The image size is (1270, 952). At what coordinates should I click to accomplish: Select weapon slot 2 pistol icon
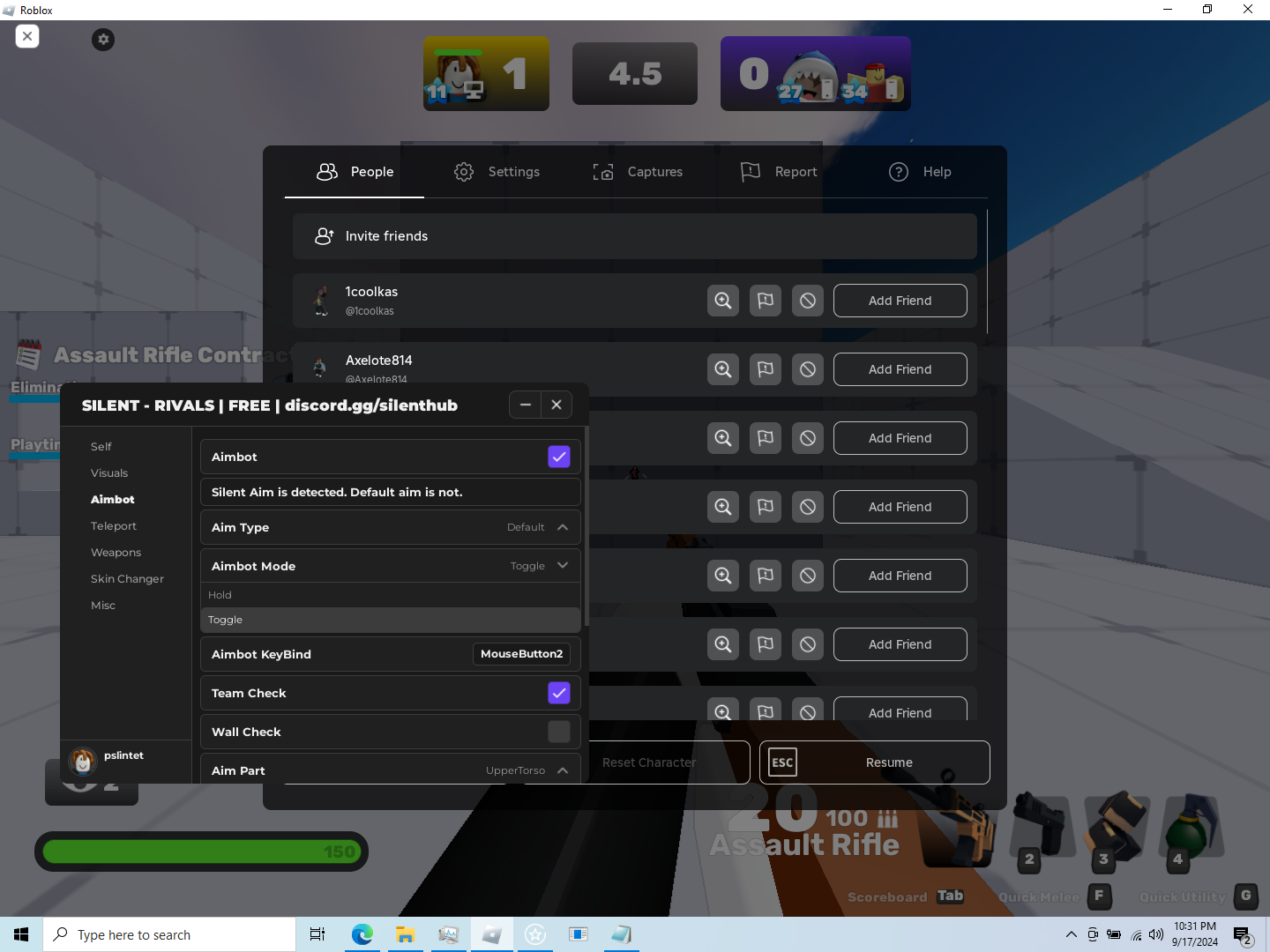(1043, 827)
